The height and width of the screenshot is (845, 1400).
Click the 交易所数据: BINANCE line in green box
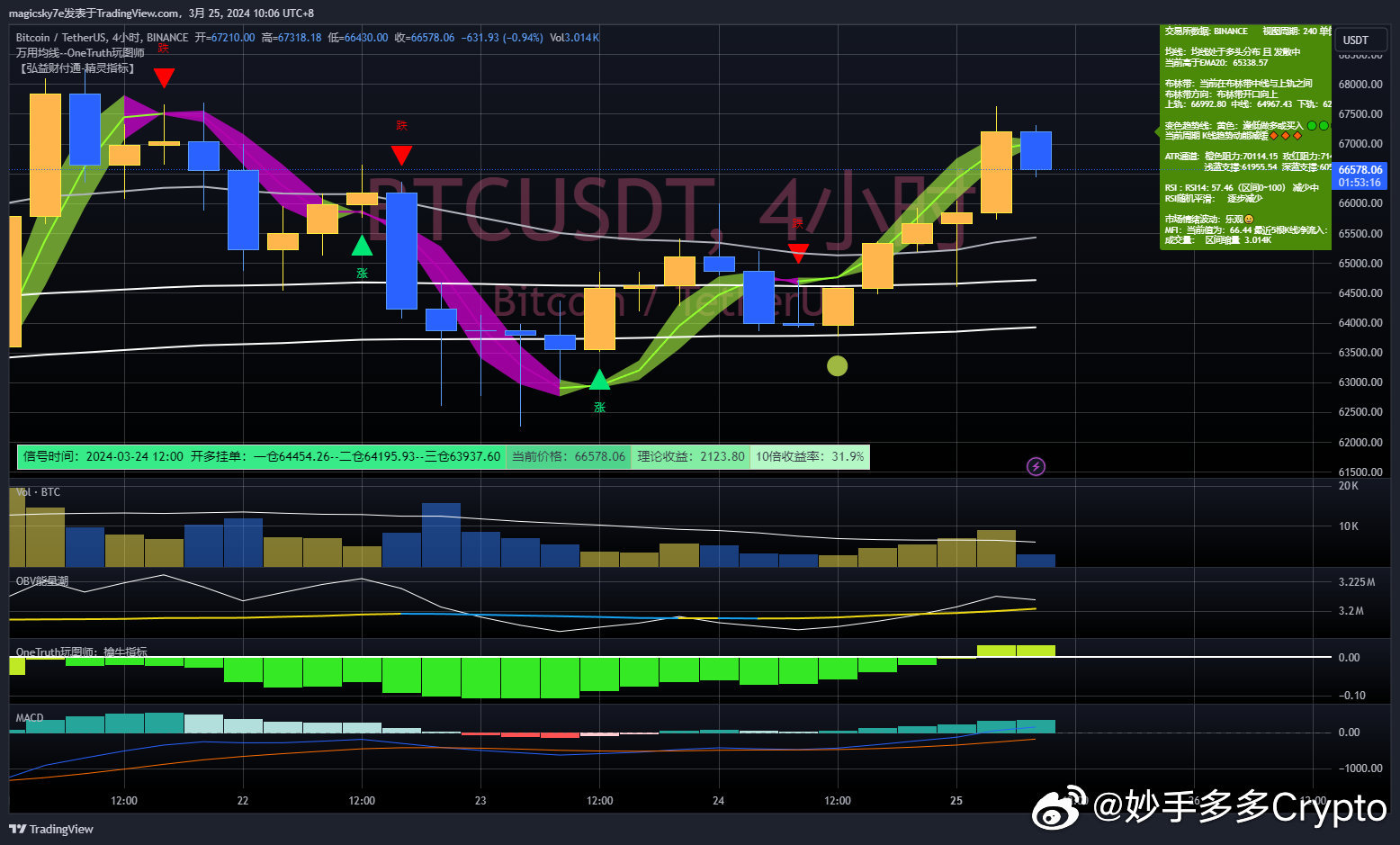click(1206, 31)
